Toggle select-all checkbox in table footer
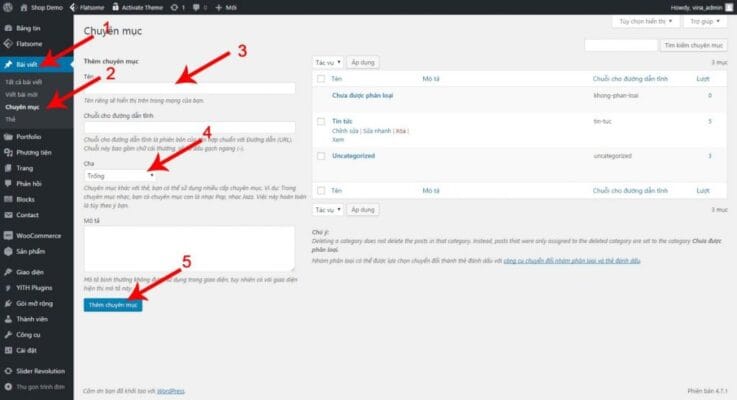This screenshot has height=400, width=737. (321, 191)
